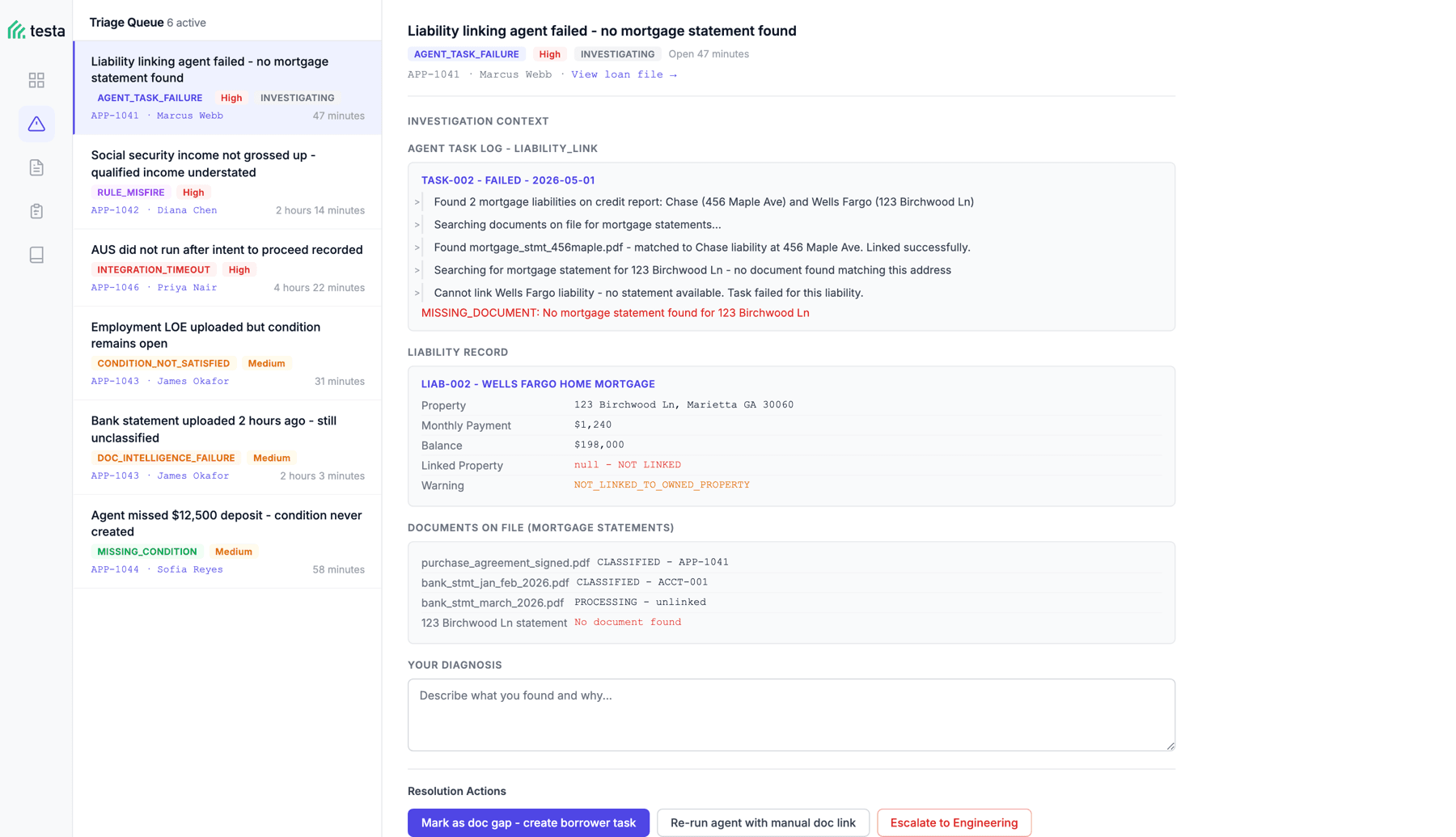Click the INTEGRATION_TIMEOUT tag in the queue
Screen dimensions: 1456x837
pyautogui.click(x=153, y=269)
